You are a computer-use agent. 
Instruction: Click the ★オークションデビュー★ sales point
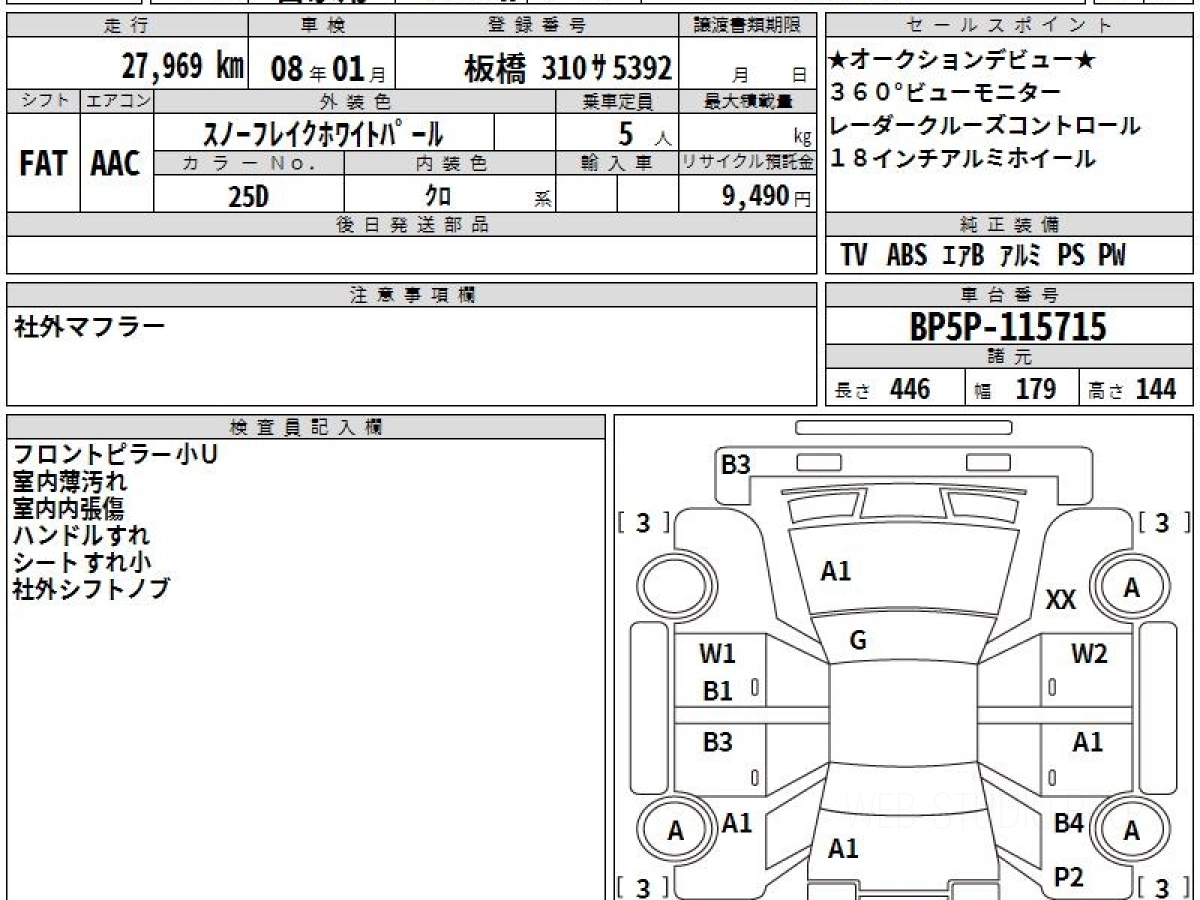point(963,60)
